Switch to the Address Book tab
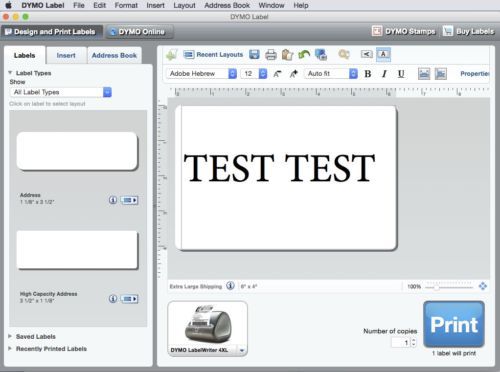The image size is (500, 372). click(x=114, y=55)
